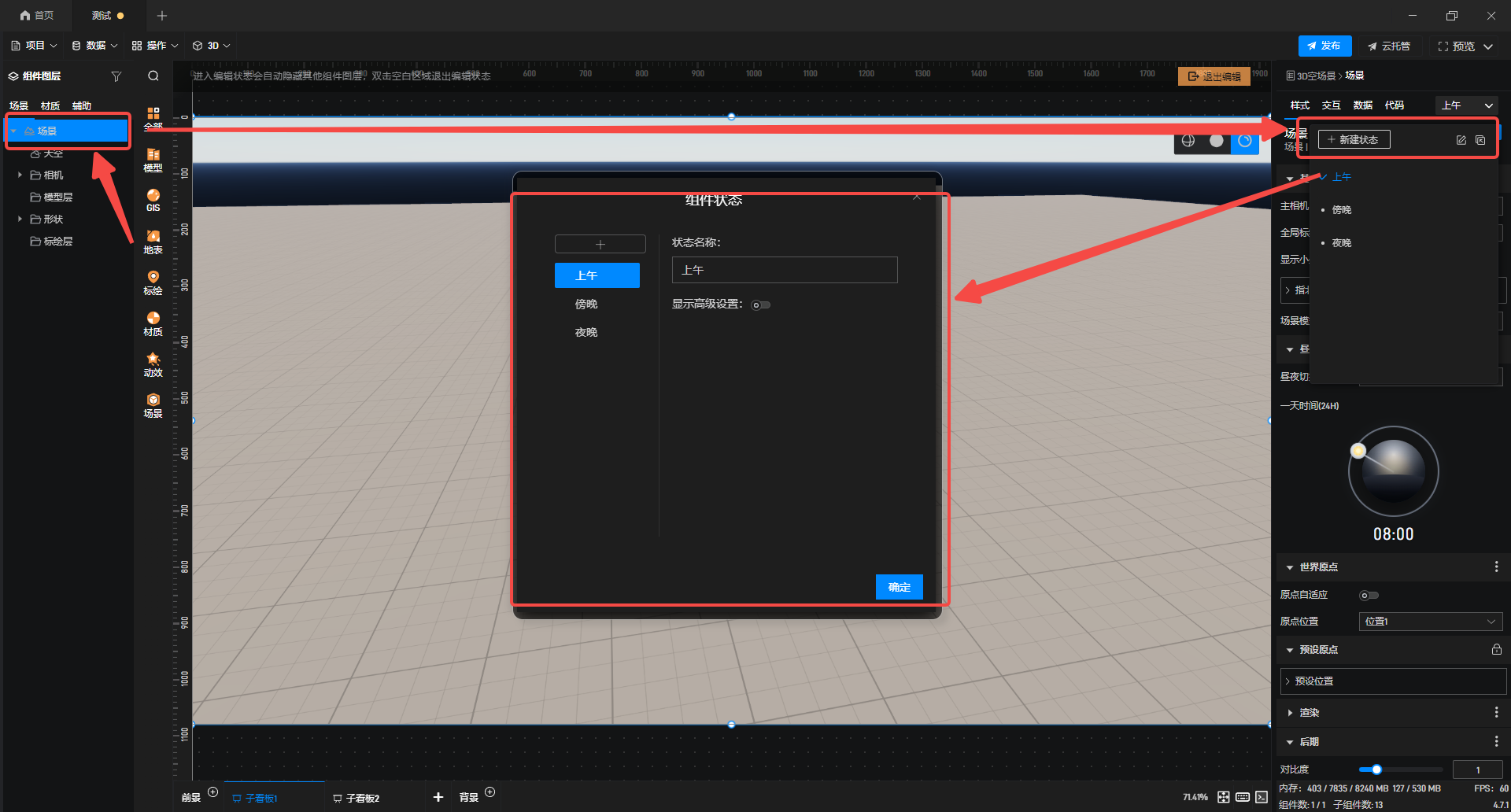The height and width of the screenshot is (812, 1511).
Task: Open the 材质 material icon
Action: tap(153, 323)
